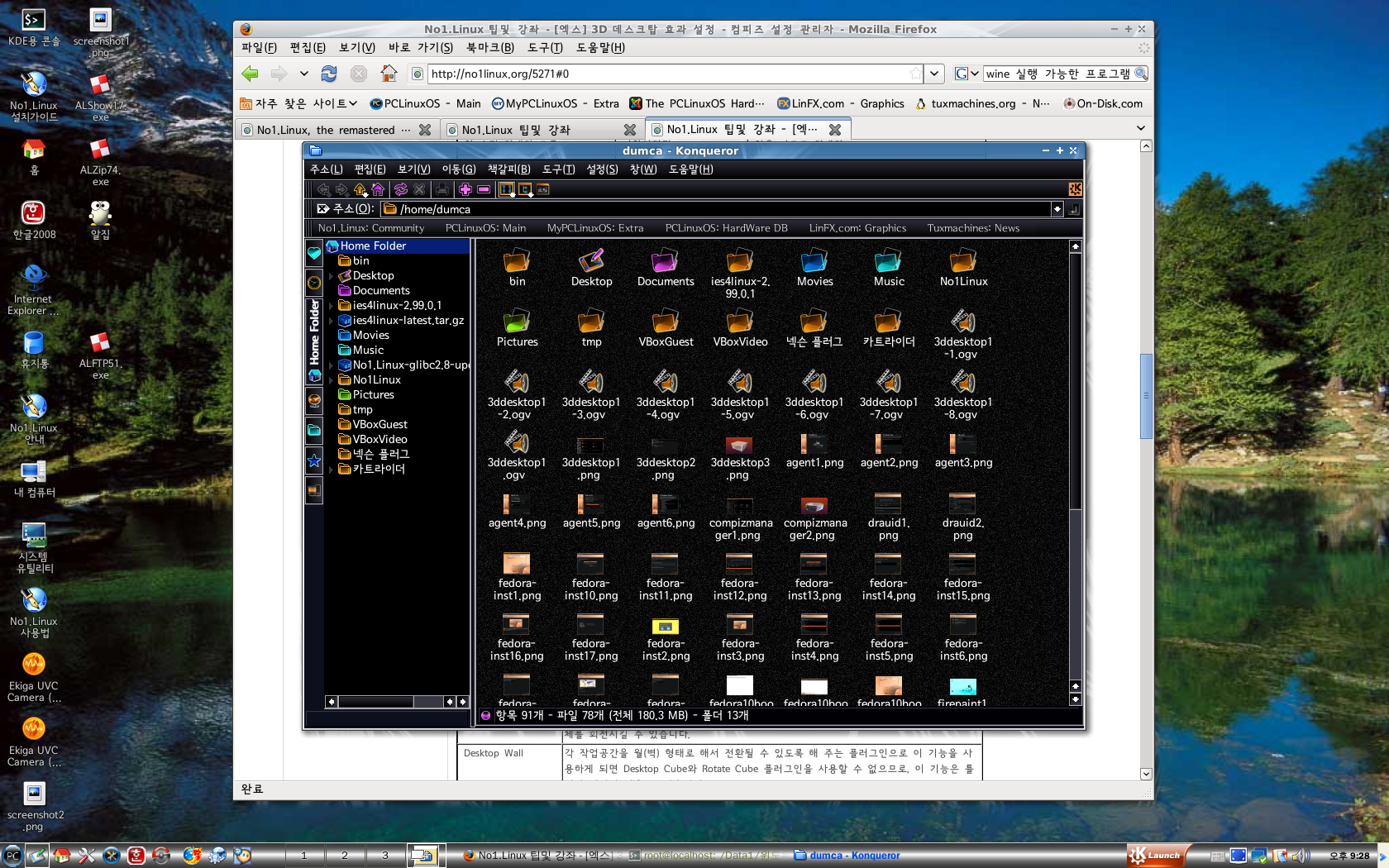Open the bookmarks sidebar tab with heart icon
1389x868 pixels.
tap(314, 254)
